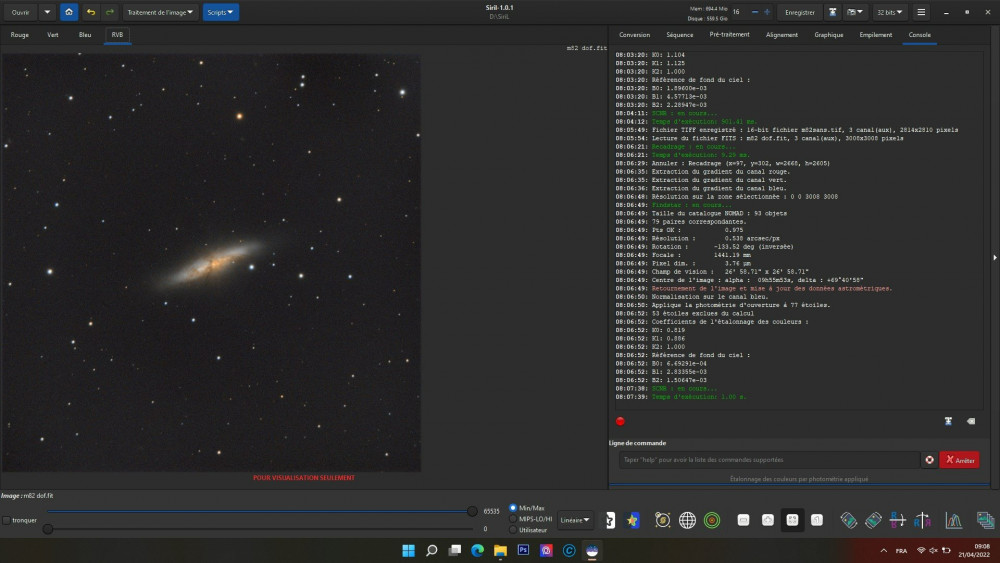
Task: Open the Empilement tab
Action: coord(876,35)
